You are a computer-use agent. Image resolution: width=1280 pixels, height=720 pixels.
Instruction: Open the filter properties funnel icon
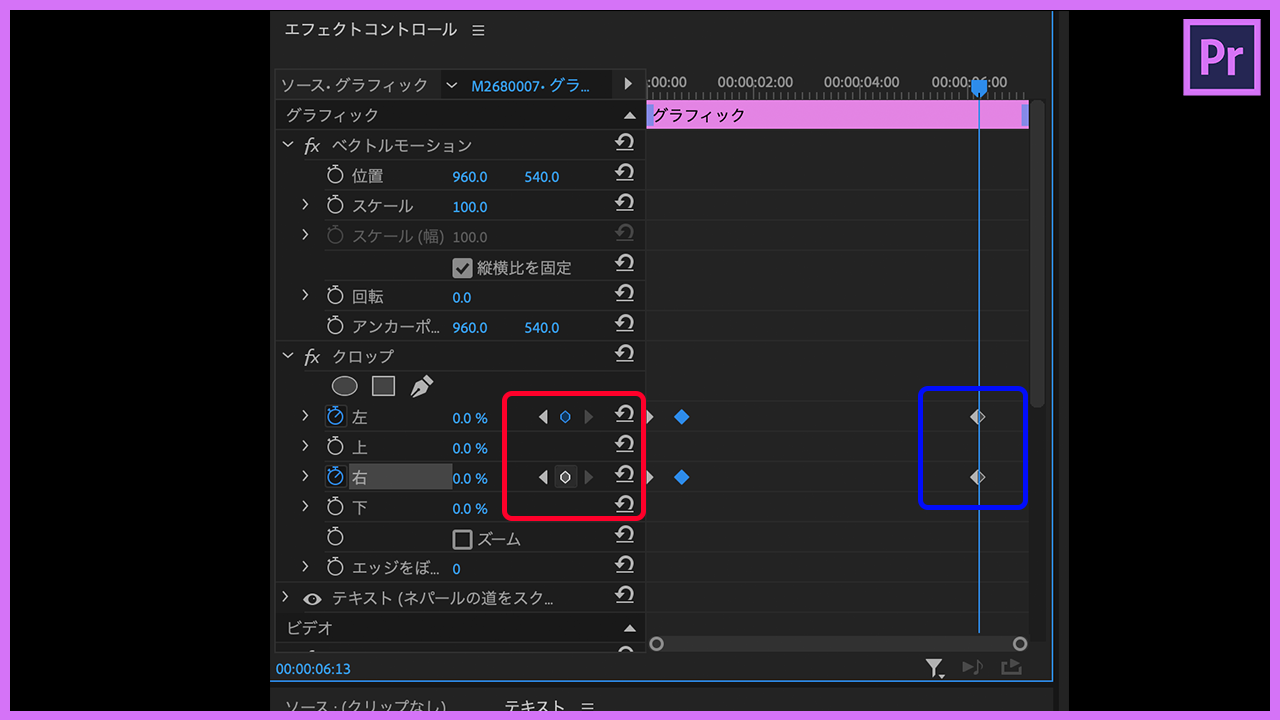point(934,668)
